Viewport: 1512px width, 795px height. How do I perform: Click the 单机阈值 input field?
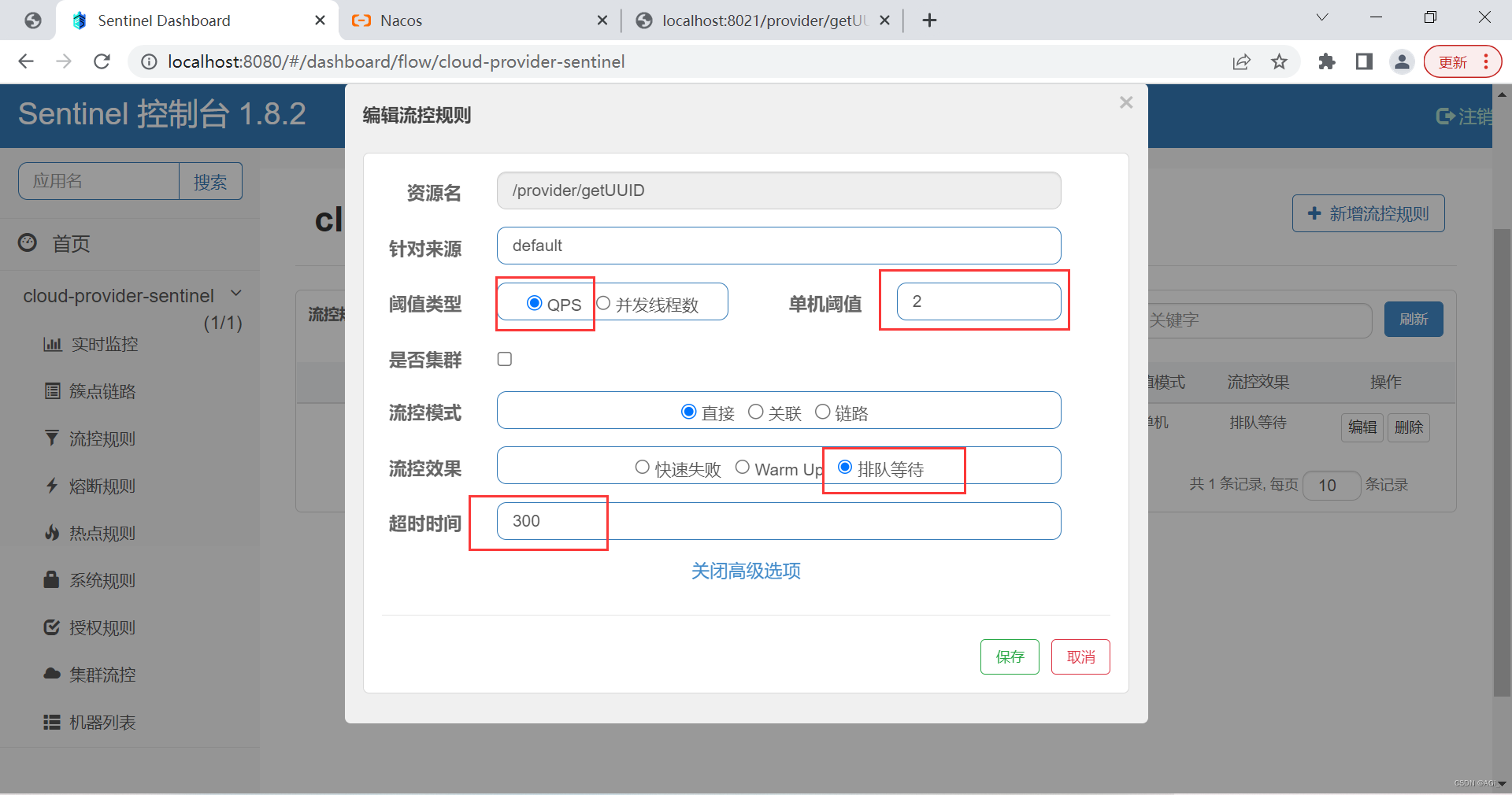979,301
